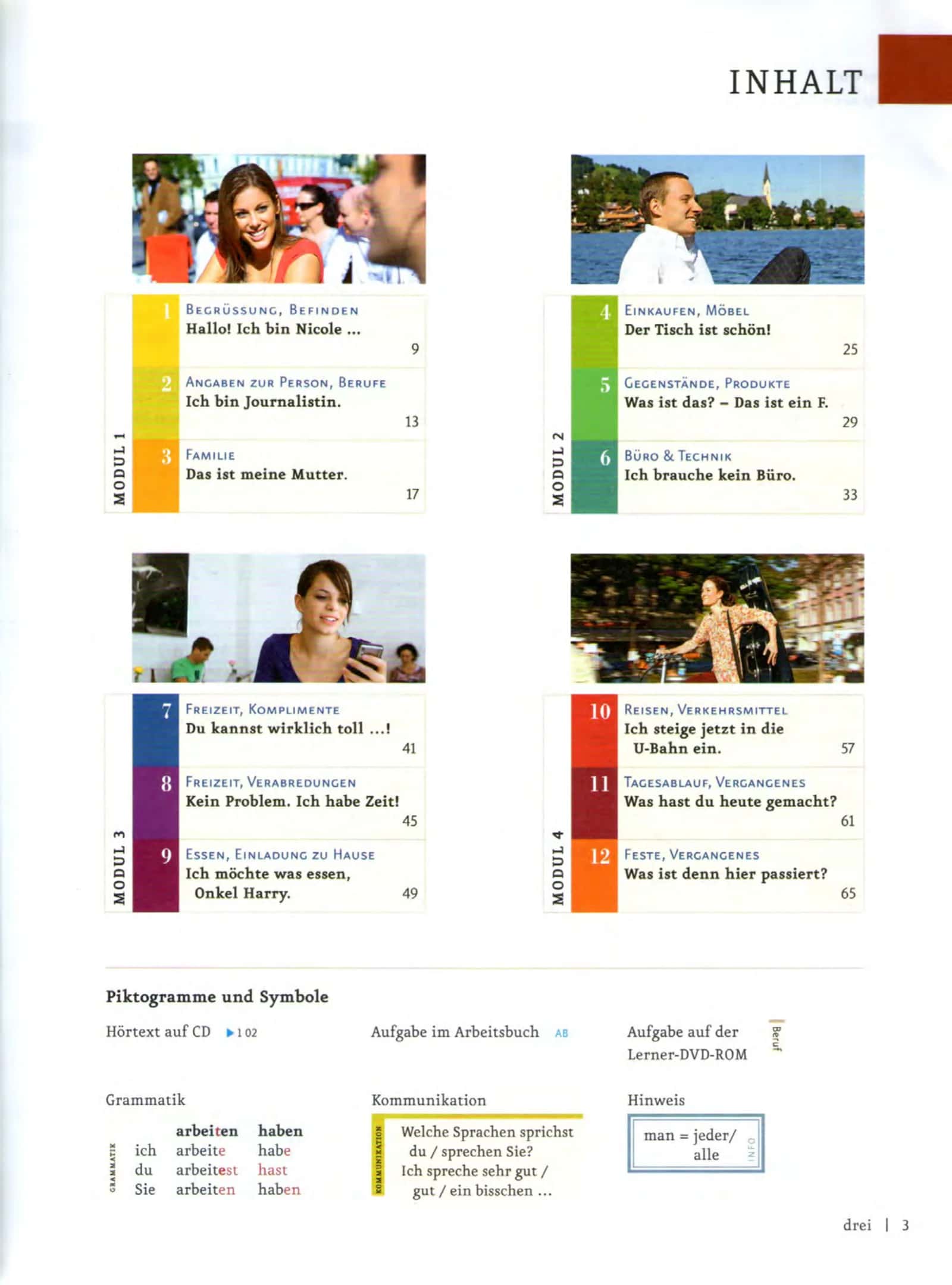Click the cyclist photo above Modul 4

(x=717, y=618)
